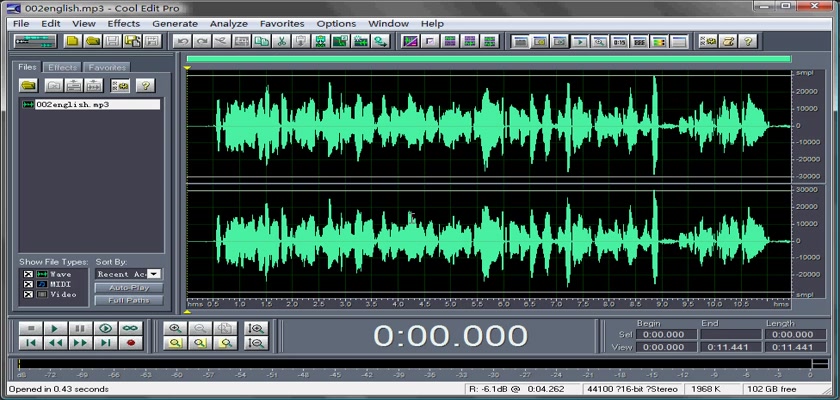Image resolution: width=840 pixels, height=400 pixels.
Task: Open the Window menu
Action: (x=388, y=24)
